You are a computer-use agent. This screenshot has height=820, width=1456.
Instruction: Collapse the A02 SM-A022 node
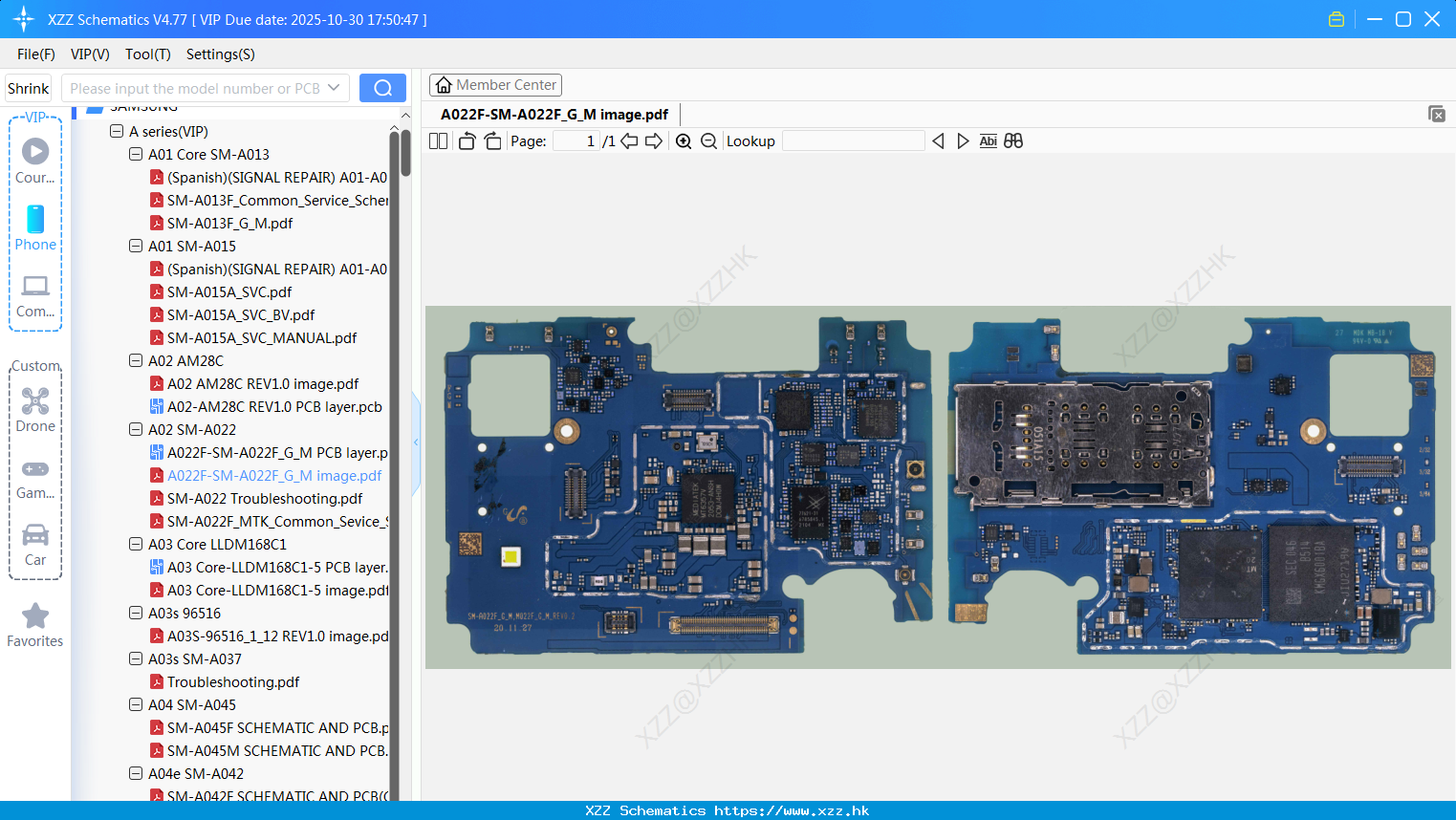point(136,430)
